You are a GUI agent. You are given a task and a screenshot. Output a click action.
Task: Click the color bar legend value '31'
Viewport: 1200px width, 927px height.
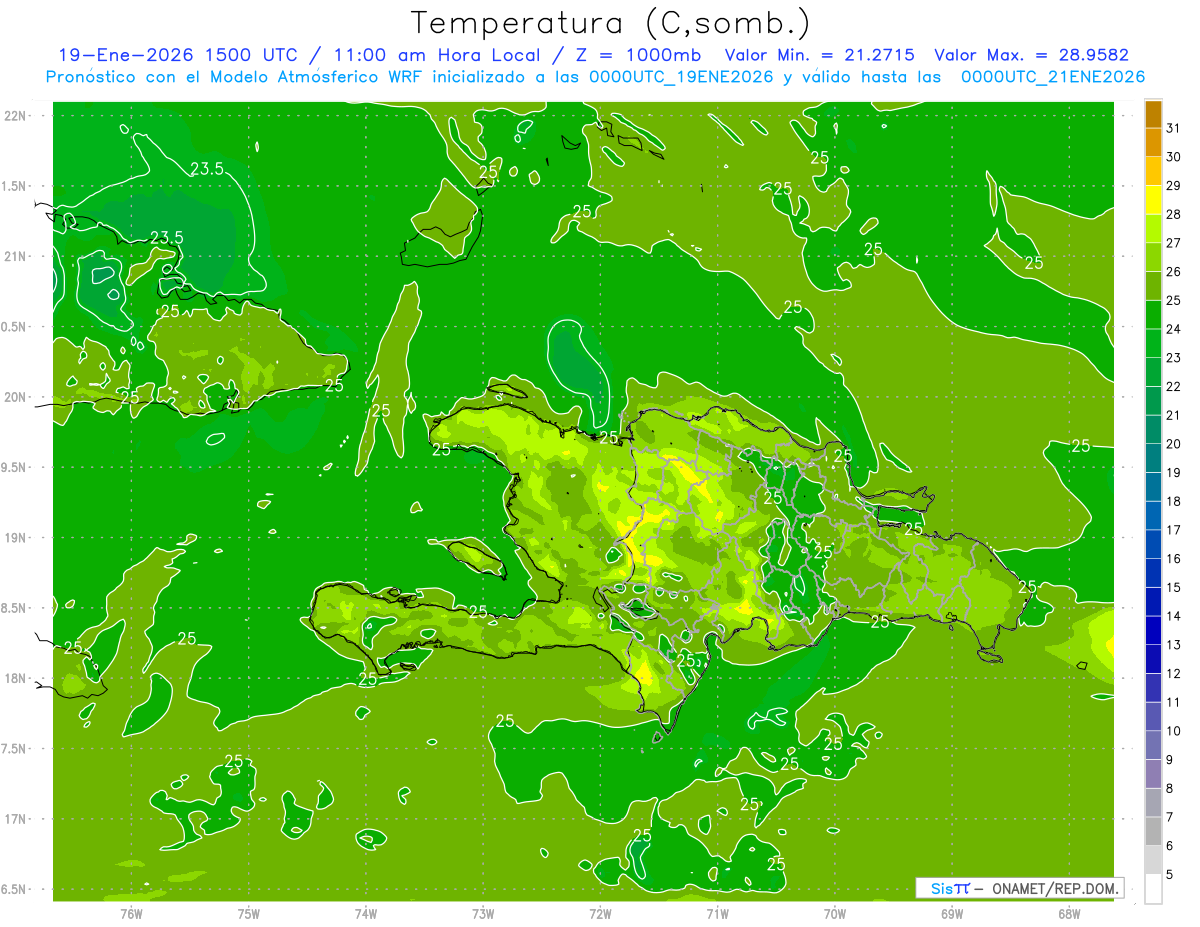pos(1174,128)
